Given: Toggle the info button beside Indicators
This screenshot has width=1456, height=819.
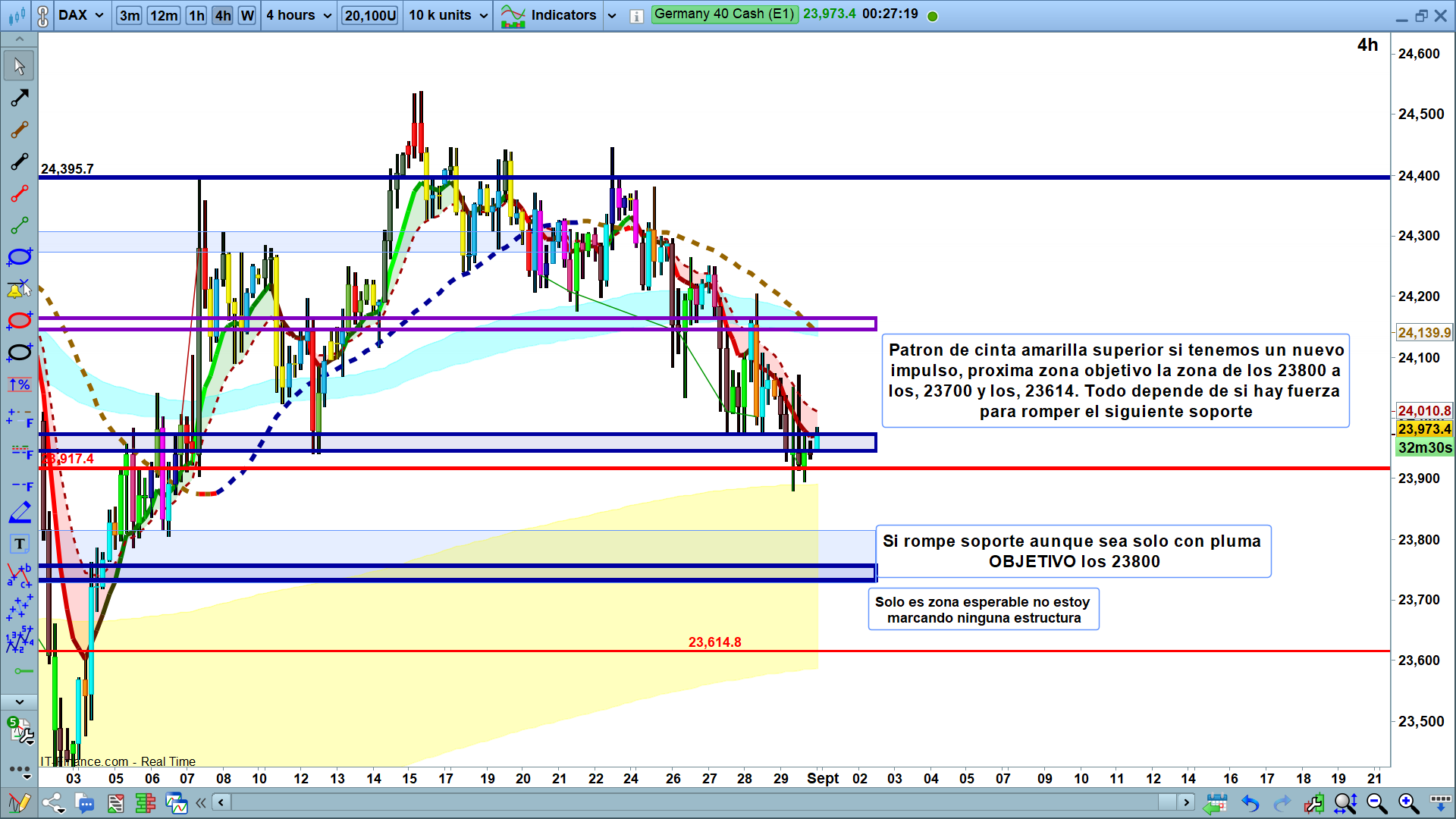Looking at the screenshot, I should [x=636, y=16].
